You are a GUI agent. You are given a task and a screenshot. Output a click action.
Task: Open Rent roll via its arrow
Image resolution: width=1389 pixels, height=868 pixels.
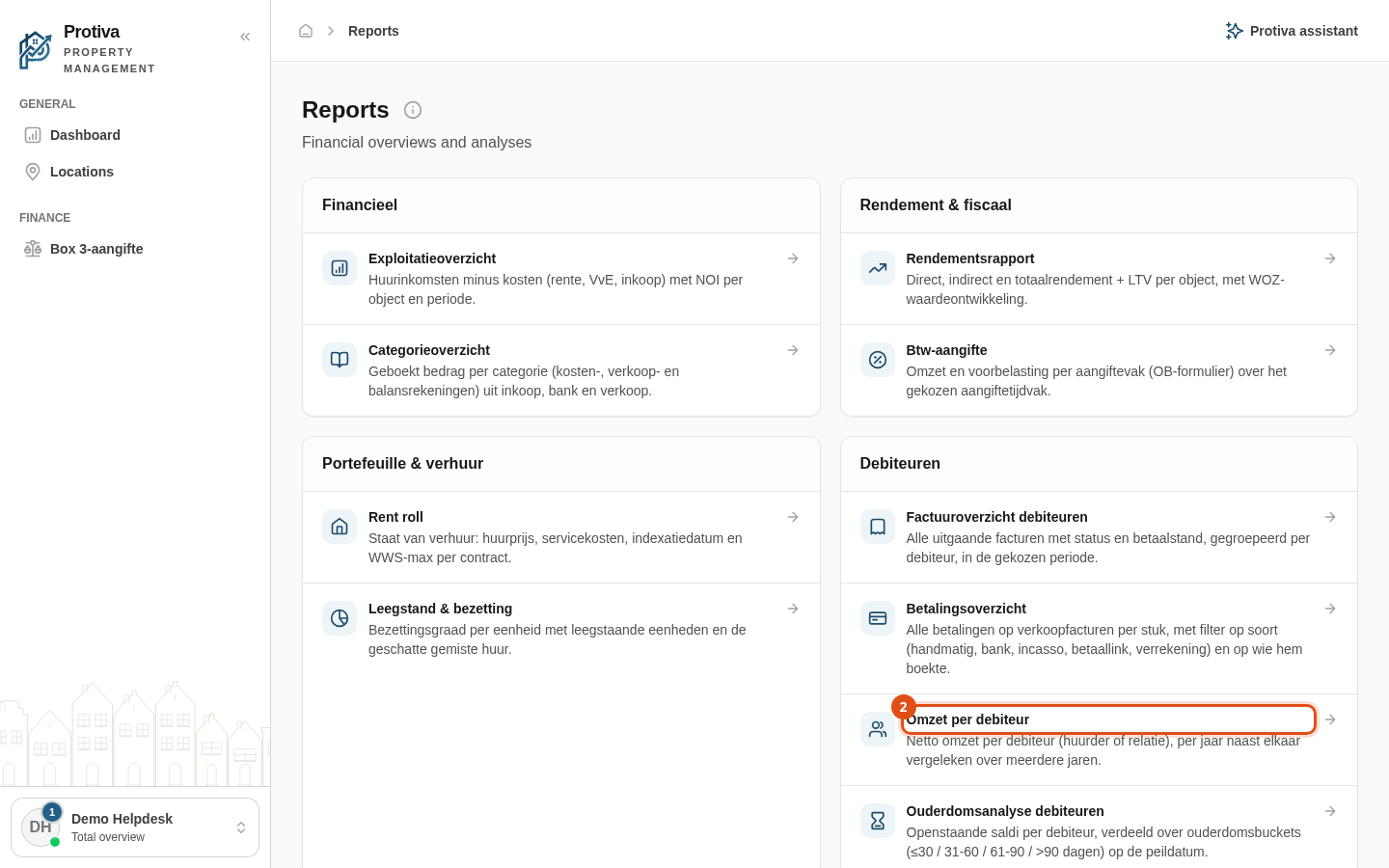click(793, 517)
